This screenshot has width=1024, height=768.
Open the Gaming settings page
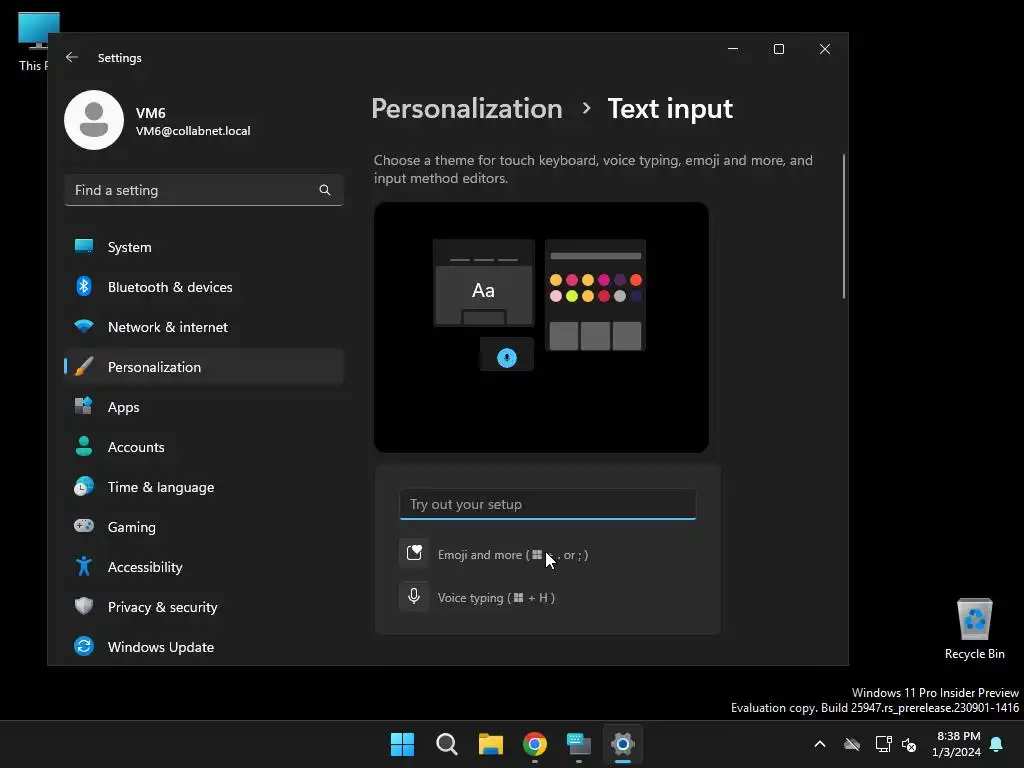(204, 527)
